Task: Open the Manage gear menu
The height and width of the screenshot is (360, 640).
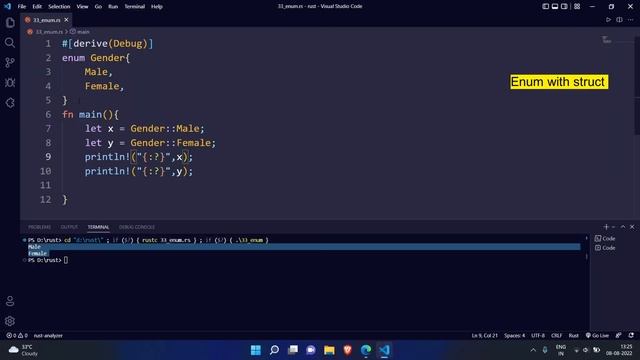Action: coord(10,321)
